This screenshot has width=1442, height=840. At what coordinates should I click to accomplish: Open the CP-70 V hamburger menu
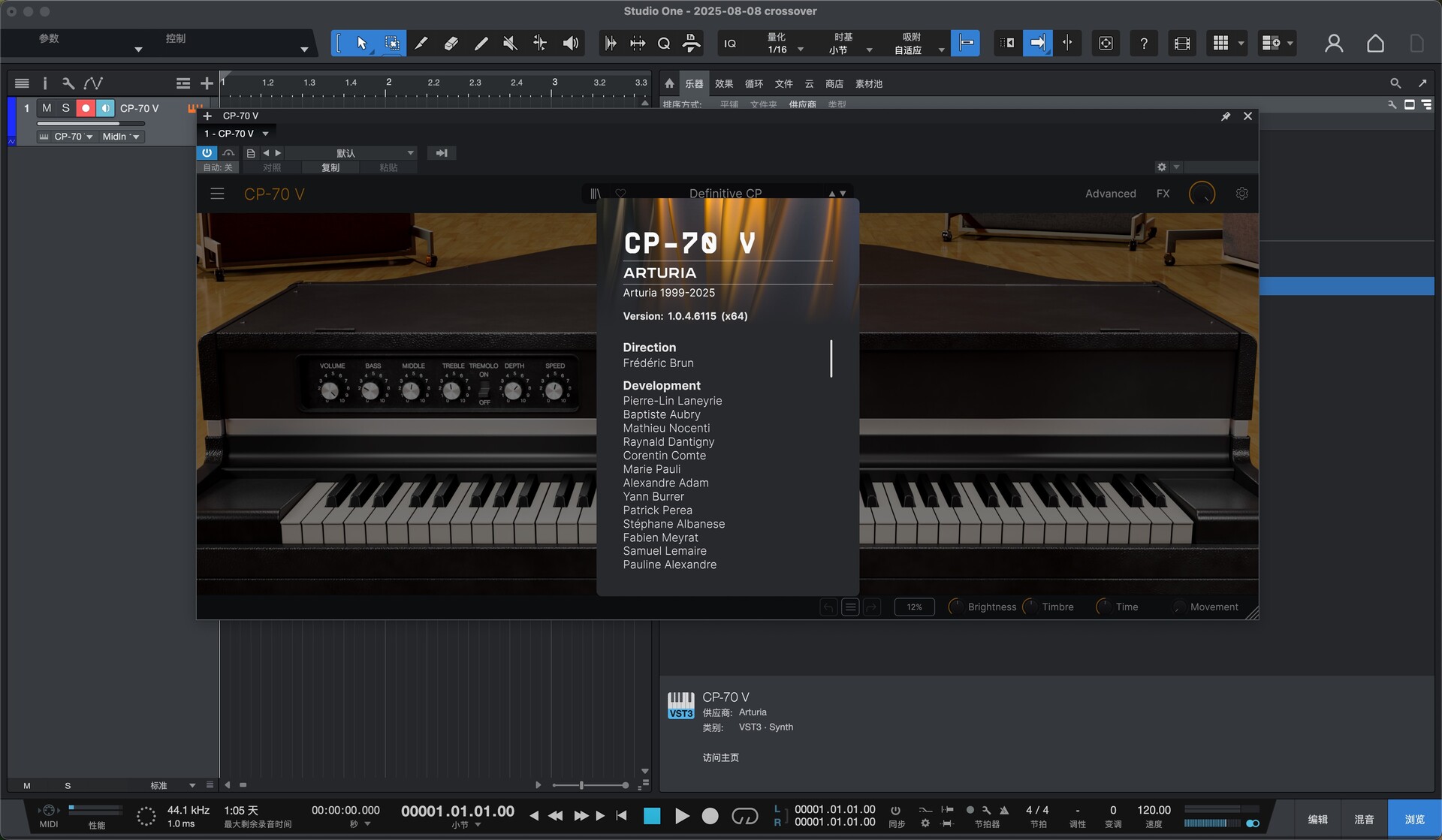217,194
